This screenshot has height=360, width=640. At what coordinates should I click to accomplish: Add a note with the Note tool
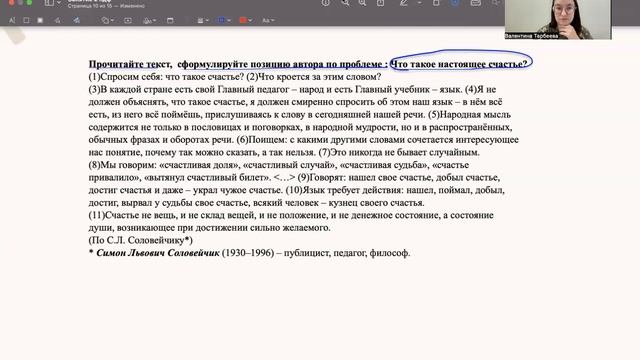[x=170, y=20]
